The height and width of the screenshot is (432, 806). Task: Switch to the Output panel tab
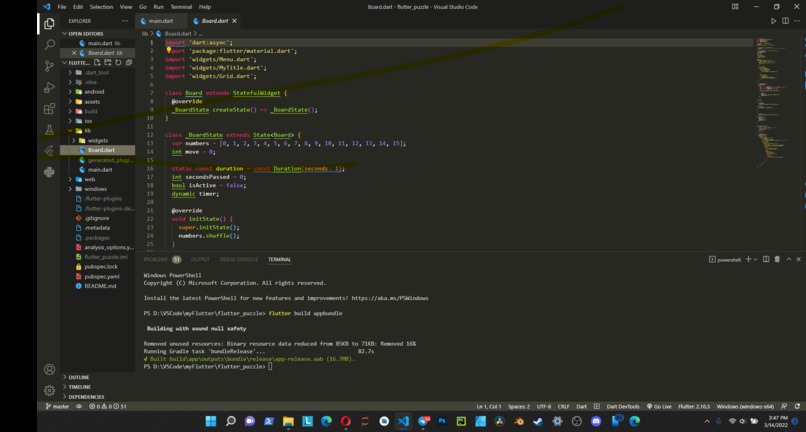200,259
